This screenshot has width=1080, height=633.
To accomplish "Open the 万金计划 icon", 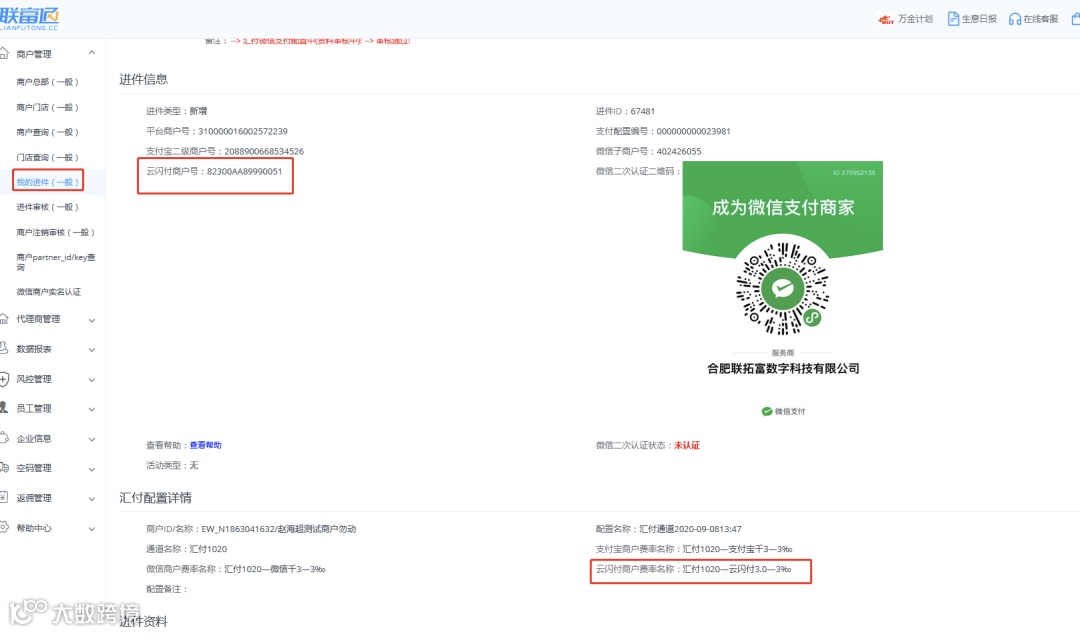I will click(x=886, y=19).
